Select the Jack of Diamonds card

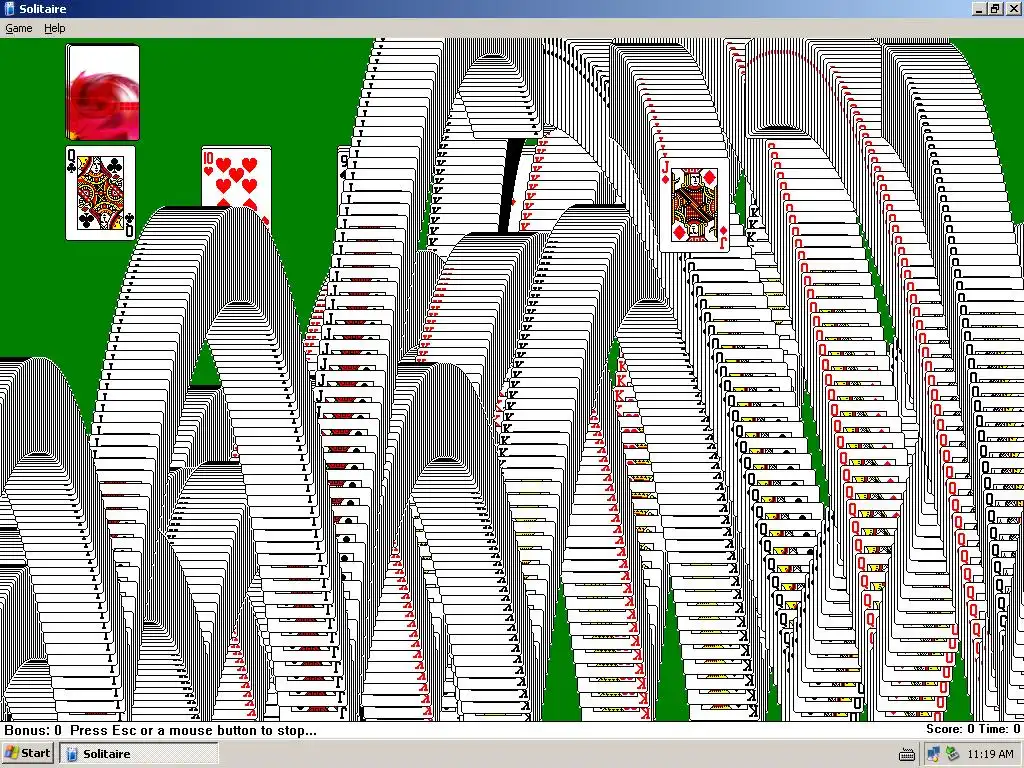pyautogui.click(x=694, y=204)
